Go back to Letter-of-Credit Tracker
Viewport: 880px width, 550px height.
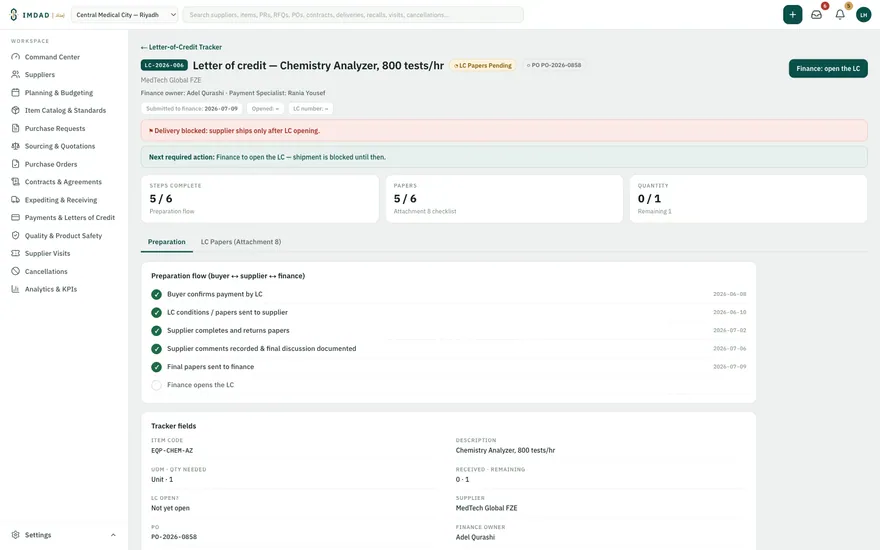coord(181,47)
